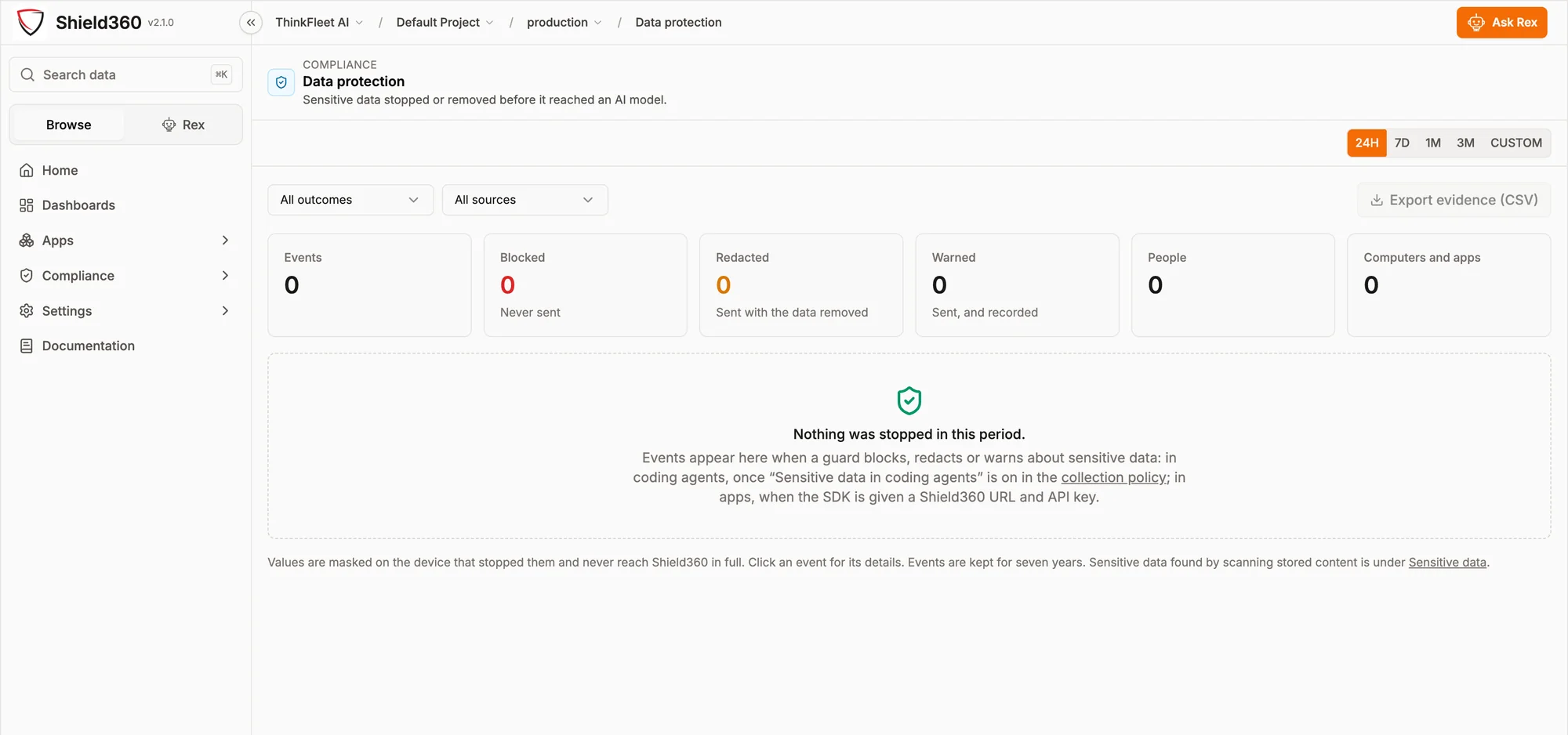Click Export evidence (CSV) button
This screenshot has width=1568, height=735.
click(1454, 201)
